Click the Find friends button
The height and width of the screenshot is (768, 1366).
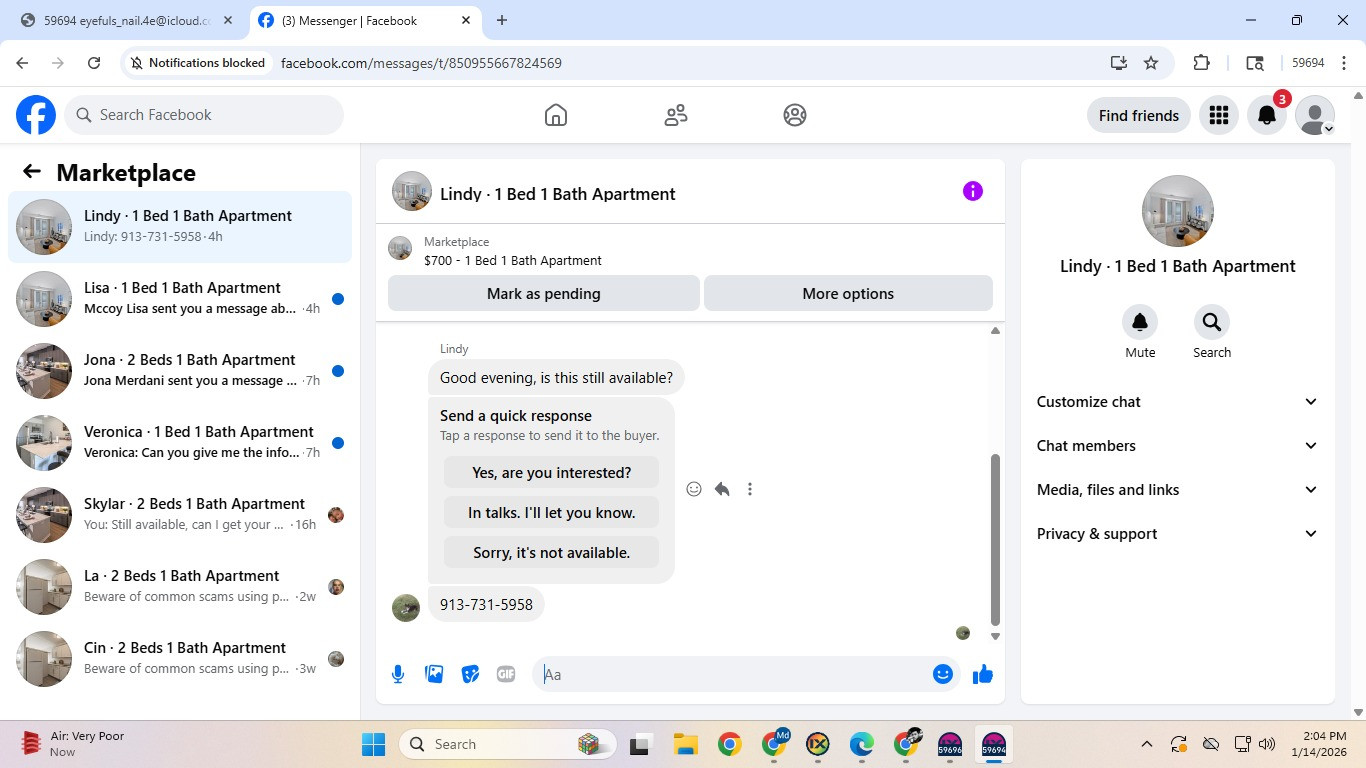click(x=1139, y=115)
